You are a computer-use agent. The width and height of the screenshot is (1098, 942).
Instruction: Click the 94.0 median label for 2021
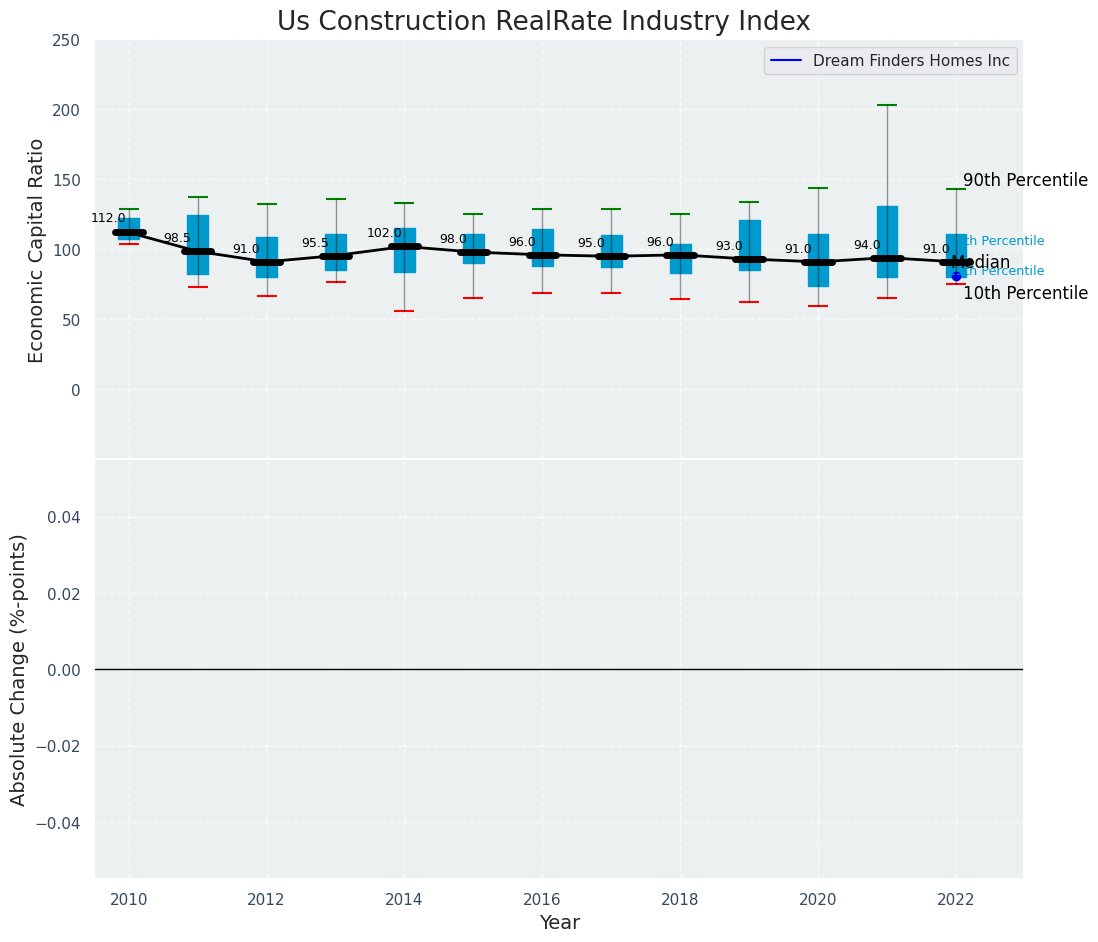867,245
